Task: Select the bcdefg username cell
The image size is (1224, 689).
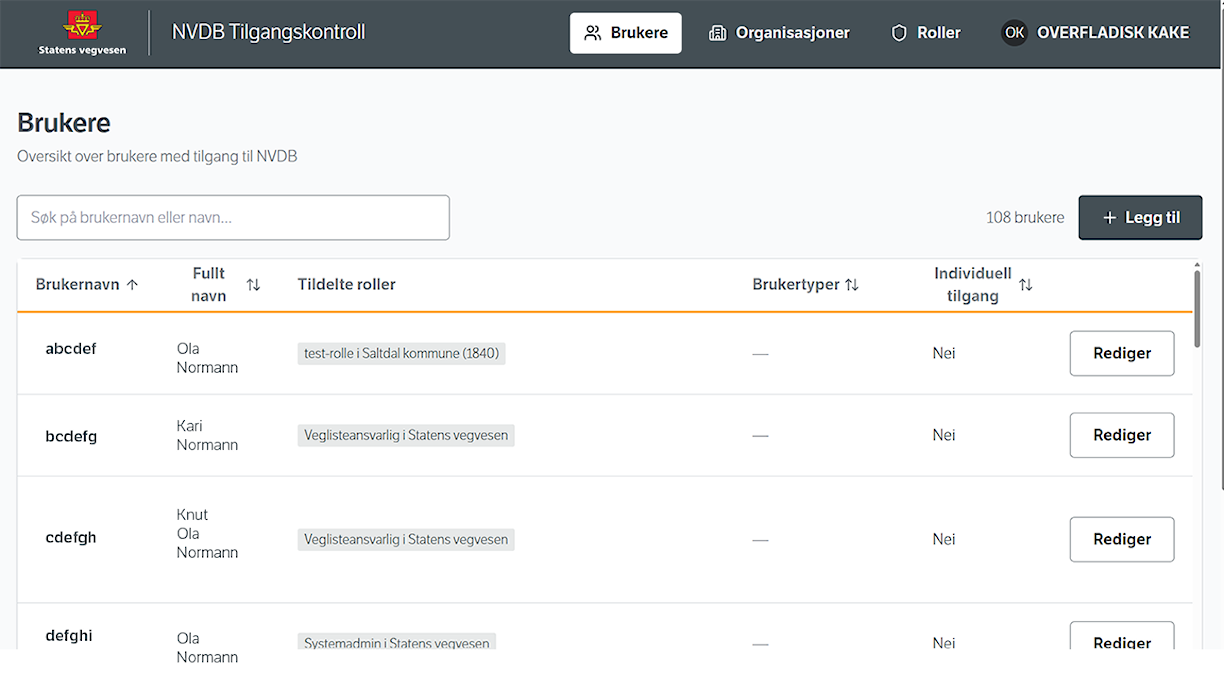Action: pyautogui.click(x=71, y=437)
